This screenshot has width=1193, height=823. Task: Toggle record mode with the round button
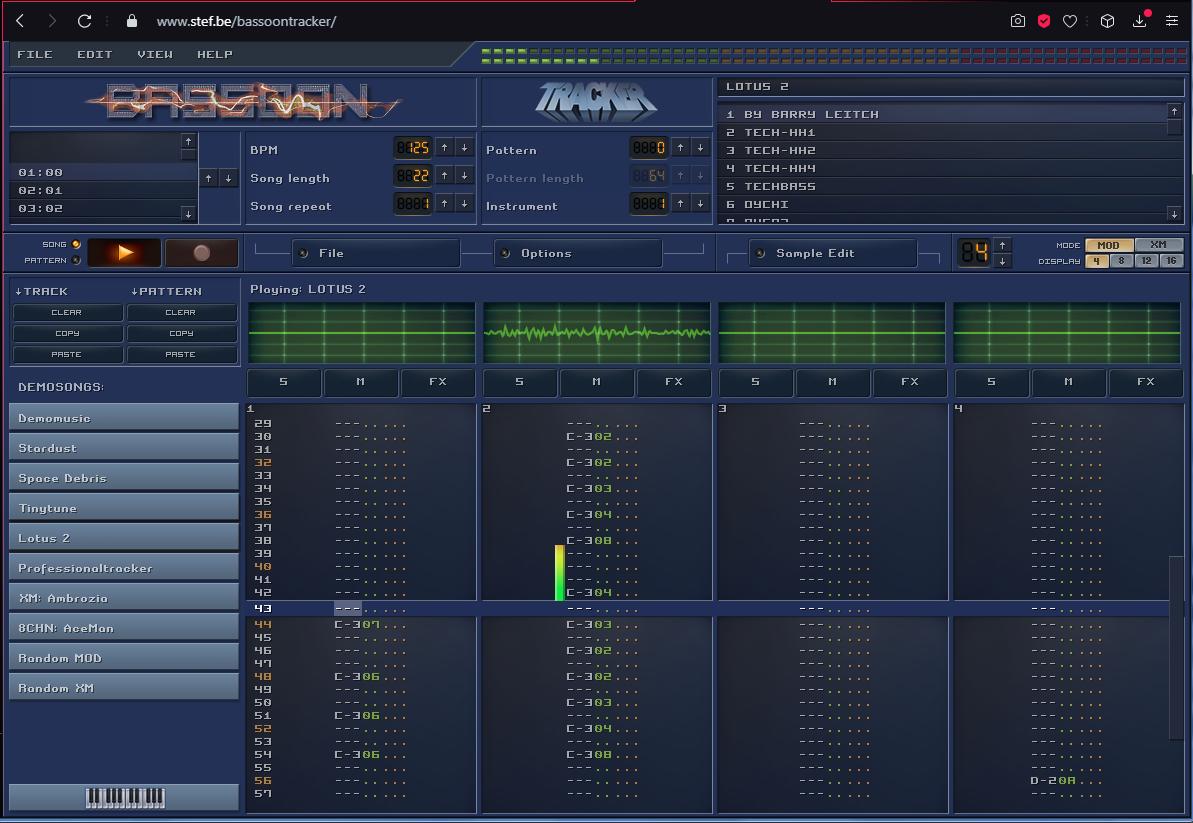[x=202, y=253]
